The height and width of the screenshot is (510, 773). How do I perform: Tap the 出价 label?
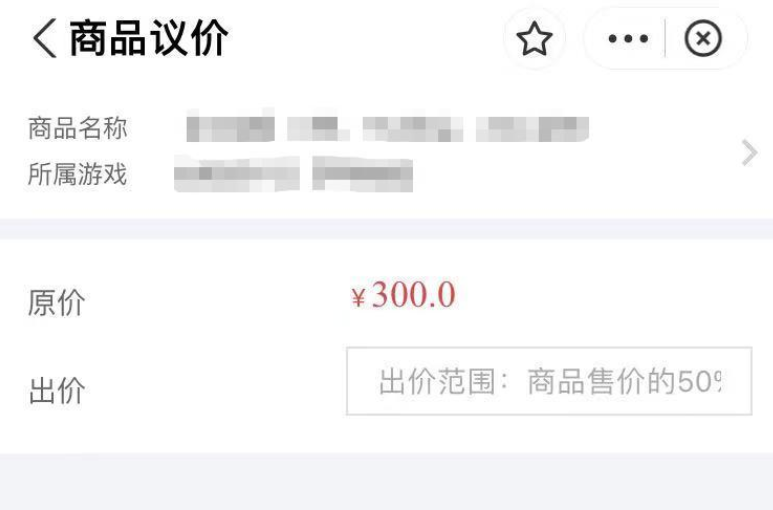click(x=56, y=390)
